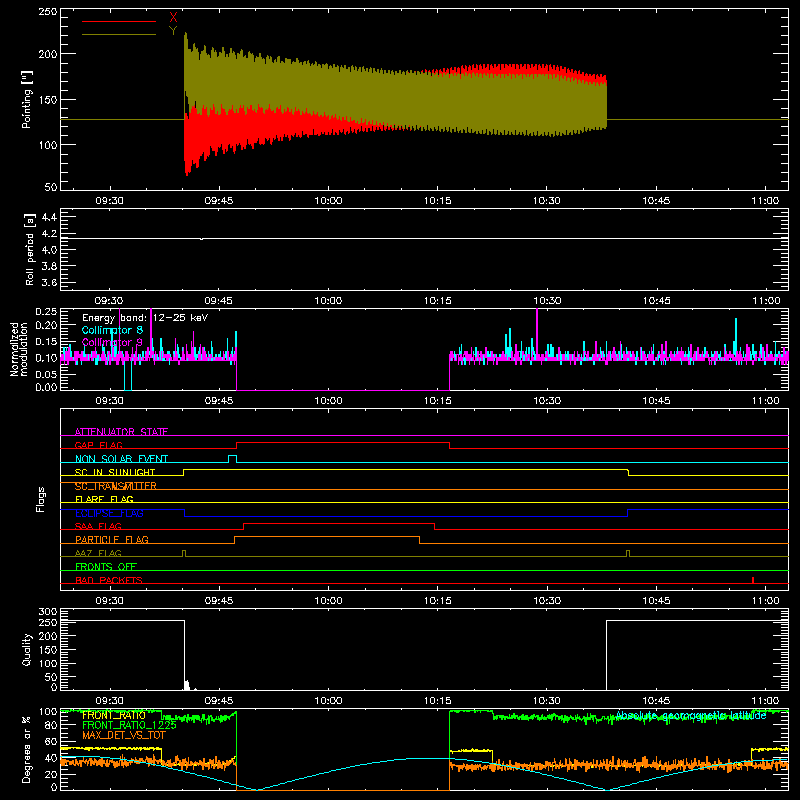Click the NON_SOLAR_EVENT flag label

tap(121, 459)
